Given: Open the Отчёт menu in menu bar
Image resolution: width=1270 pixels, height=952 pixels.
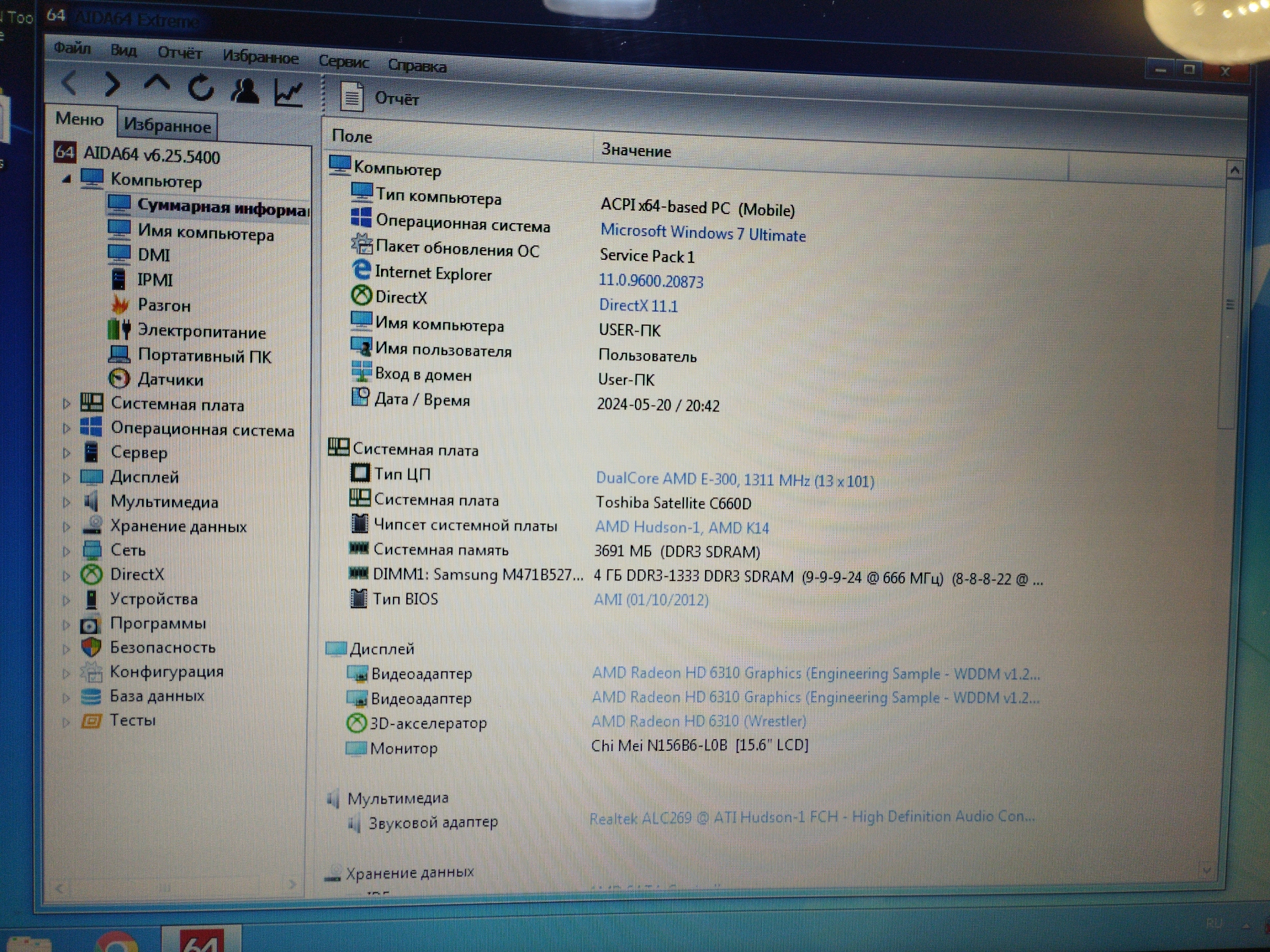Looking at the screenshot, I should click(180, 53).
